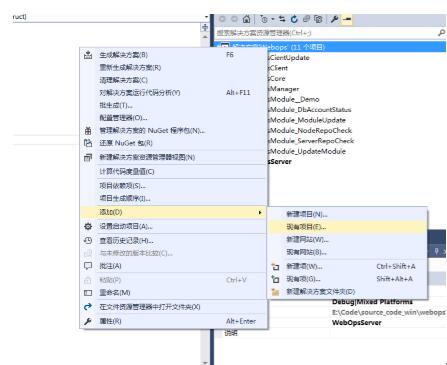Click the search magnifier icon in Solution Explorer
This screenshot has height=365, width=447.
441,33
